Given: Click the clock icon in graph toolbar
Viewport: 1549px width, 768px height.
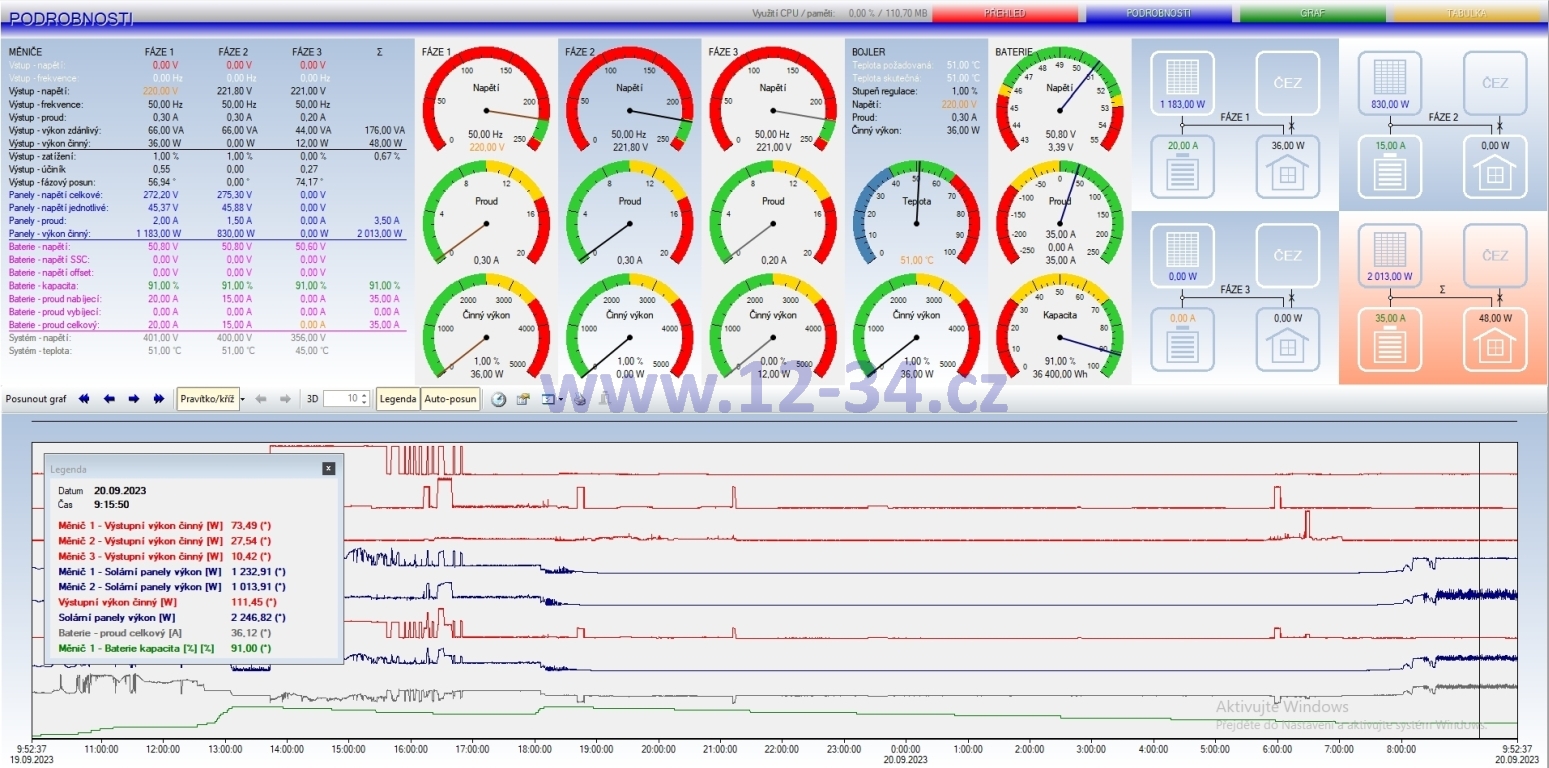Looking at the screenshot, I should click(x=498, y=399).
